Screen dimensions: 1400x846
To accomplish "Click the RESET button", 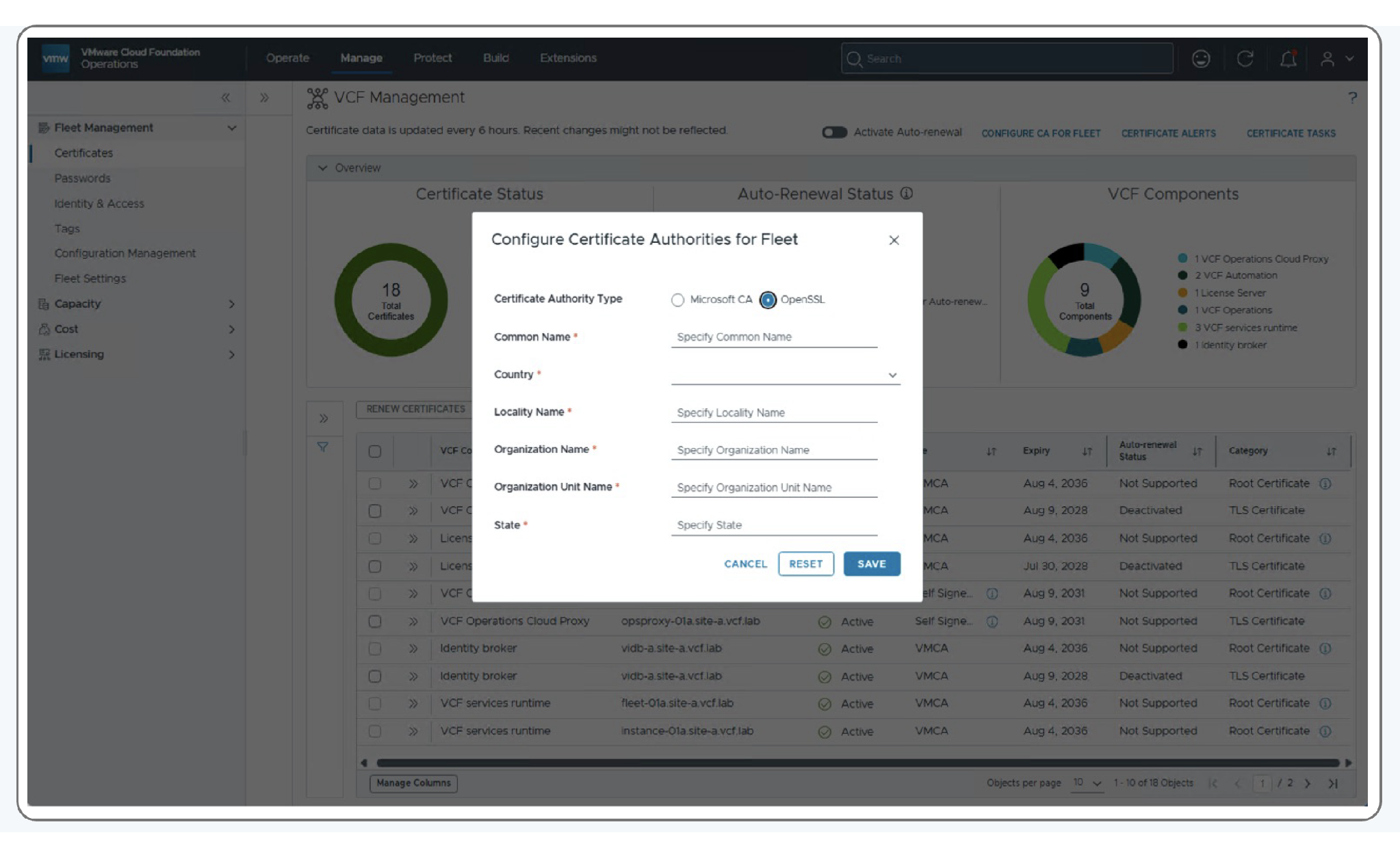I will click(806, 564).
